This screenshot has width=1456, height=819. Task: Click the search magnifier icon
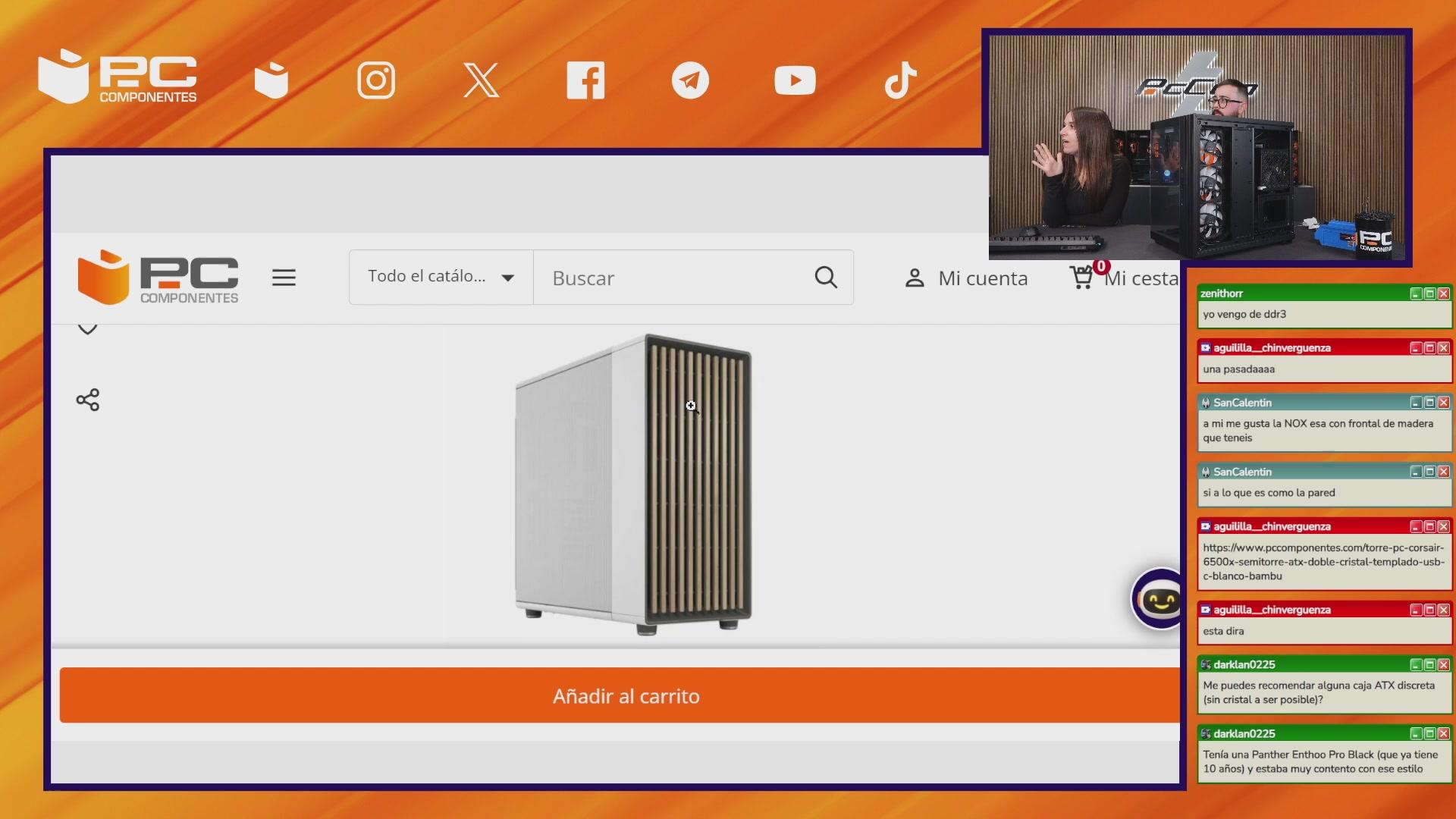826,278
